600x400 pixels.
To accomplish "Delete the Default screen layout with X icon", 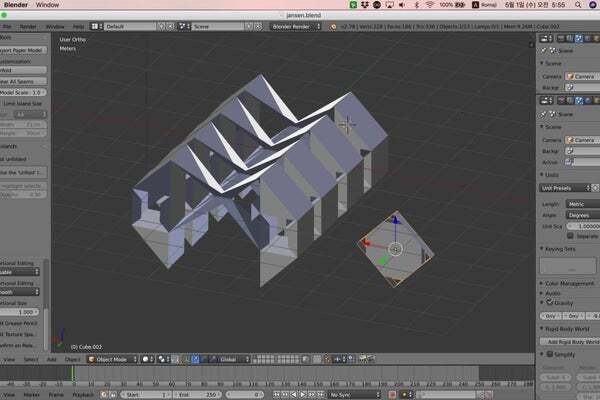I will point(170,26).
